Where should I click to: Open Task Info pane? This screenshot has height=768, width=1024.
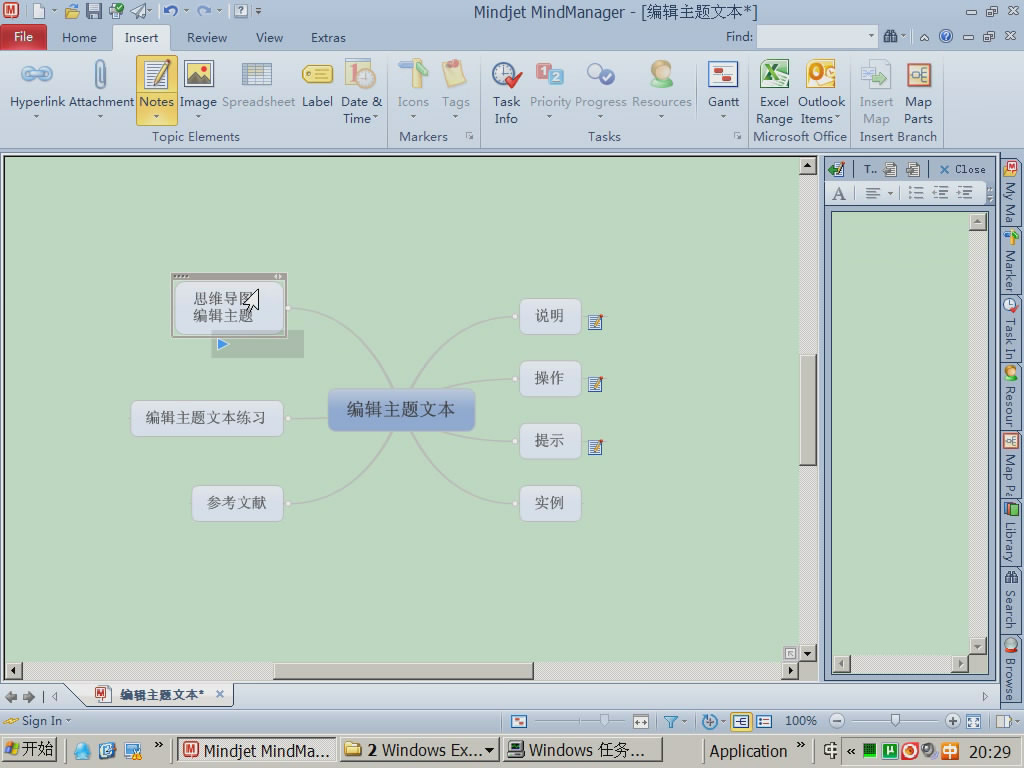[506, 92]
